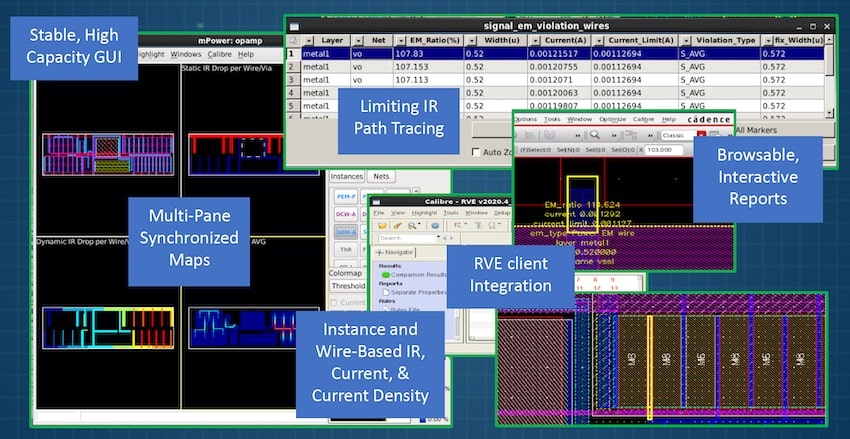Open folder icon in Calibre RVE toolbar
The image size is (850, 439).
(x=382, y=225)
